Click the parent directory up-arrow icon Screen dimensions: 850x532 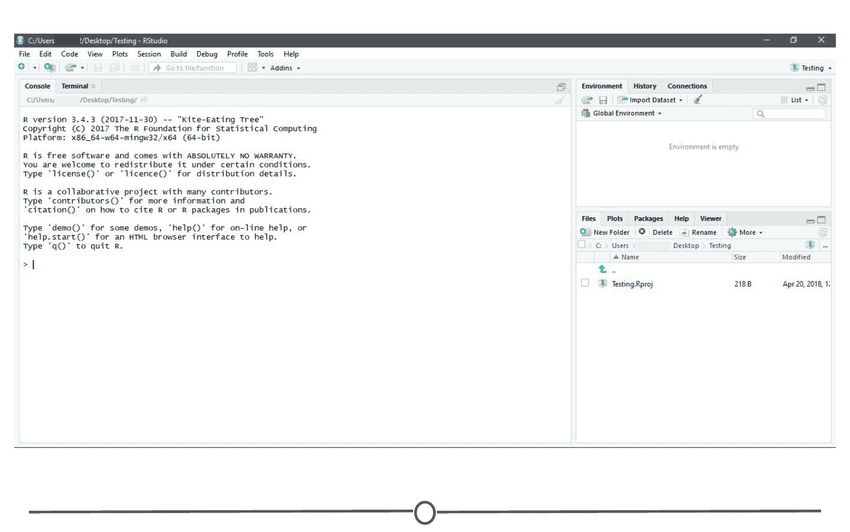(602, 269)
